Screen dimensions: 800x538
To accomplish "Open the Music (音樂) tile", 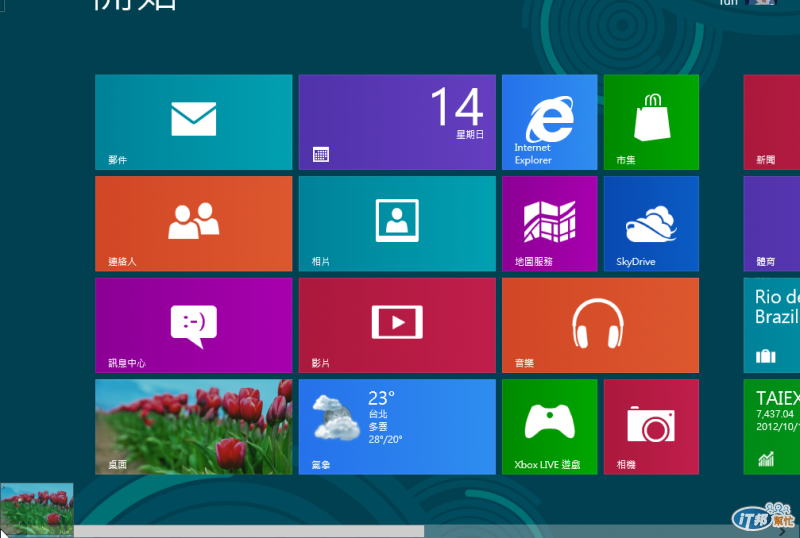I will (x=601, y=325).
